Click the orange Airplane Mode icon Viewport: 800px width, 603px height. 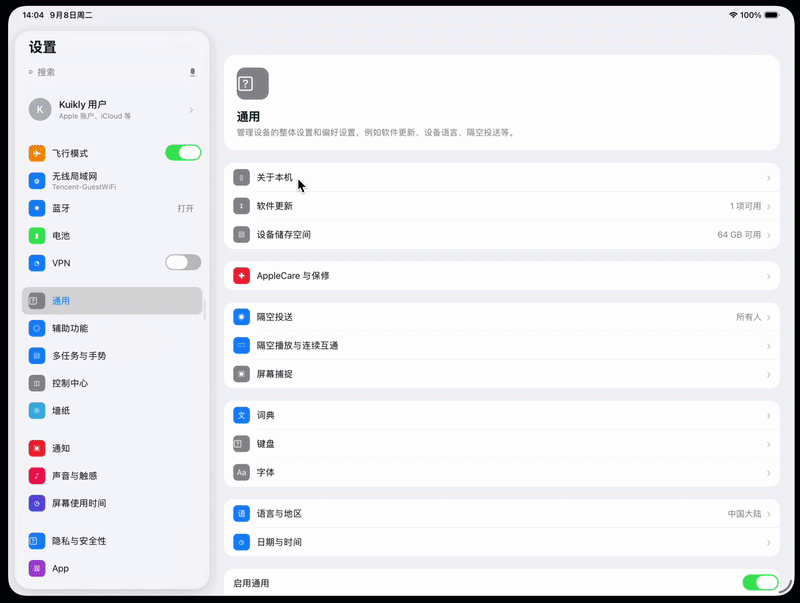point(37,153)
